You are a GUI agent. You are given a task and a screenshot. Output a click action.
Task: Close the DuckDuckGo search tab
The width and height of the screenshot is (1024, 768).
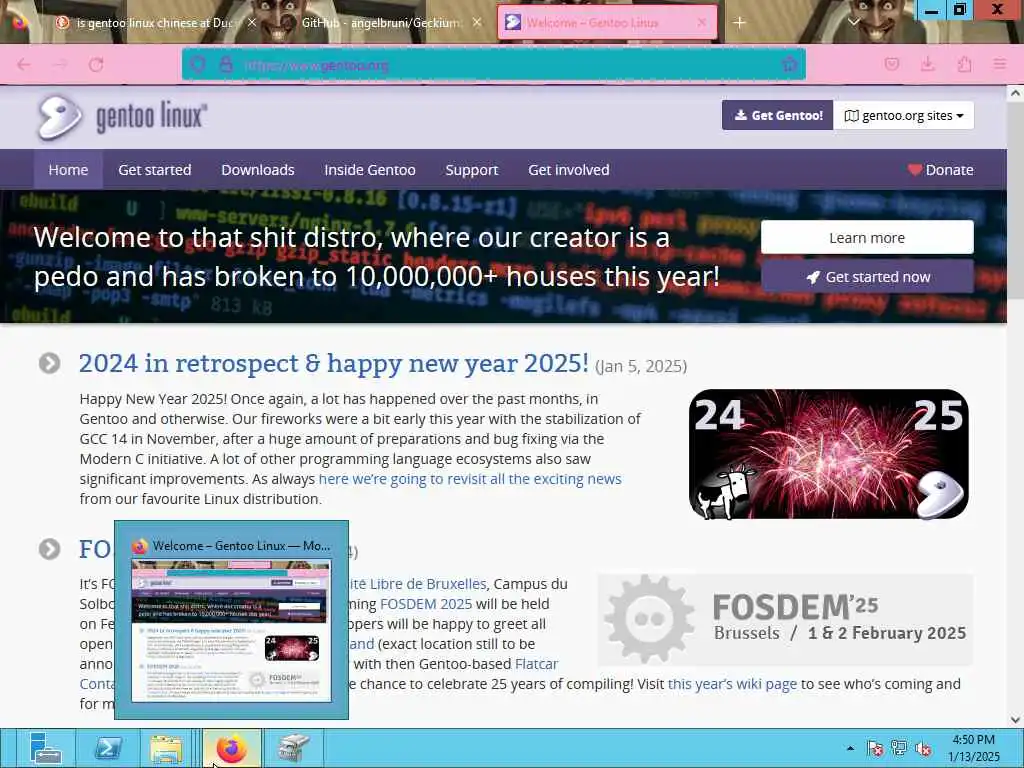tap(251, 23)
